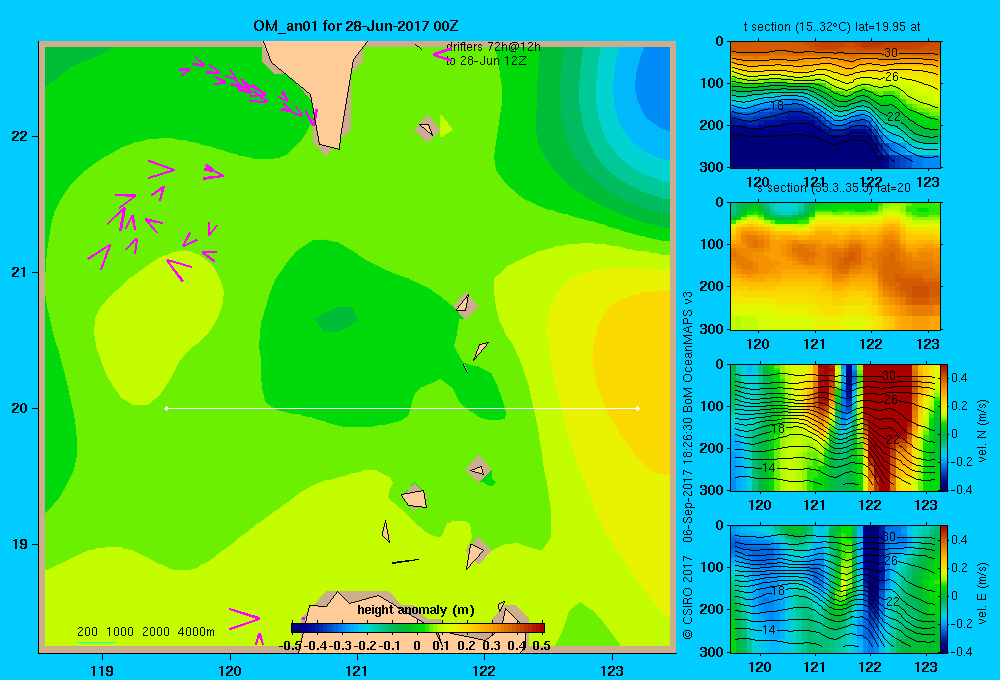Click the vertical "© CSIRO 2017" credit text
The image size is (1000, 680).
(x=688, y=598)
